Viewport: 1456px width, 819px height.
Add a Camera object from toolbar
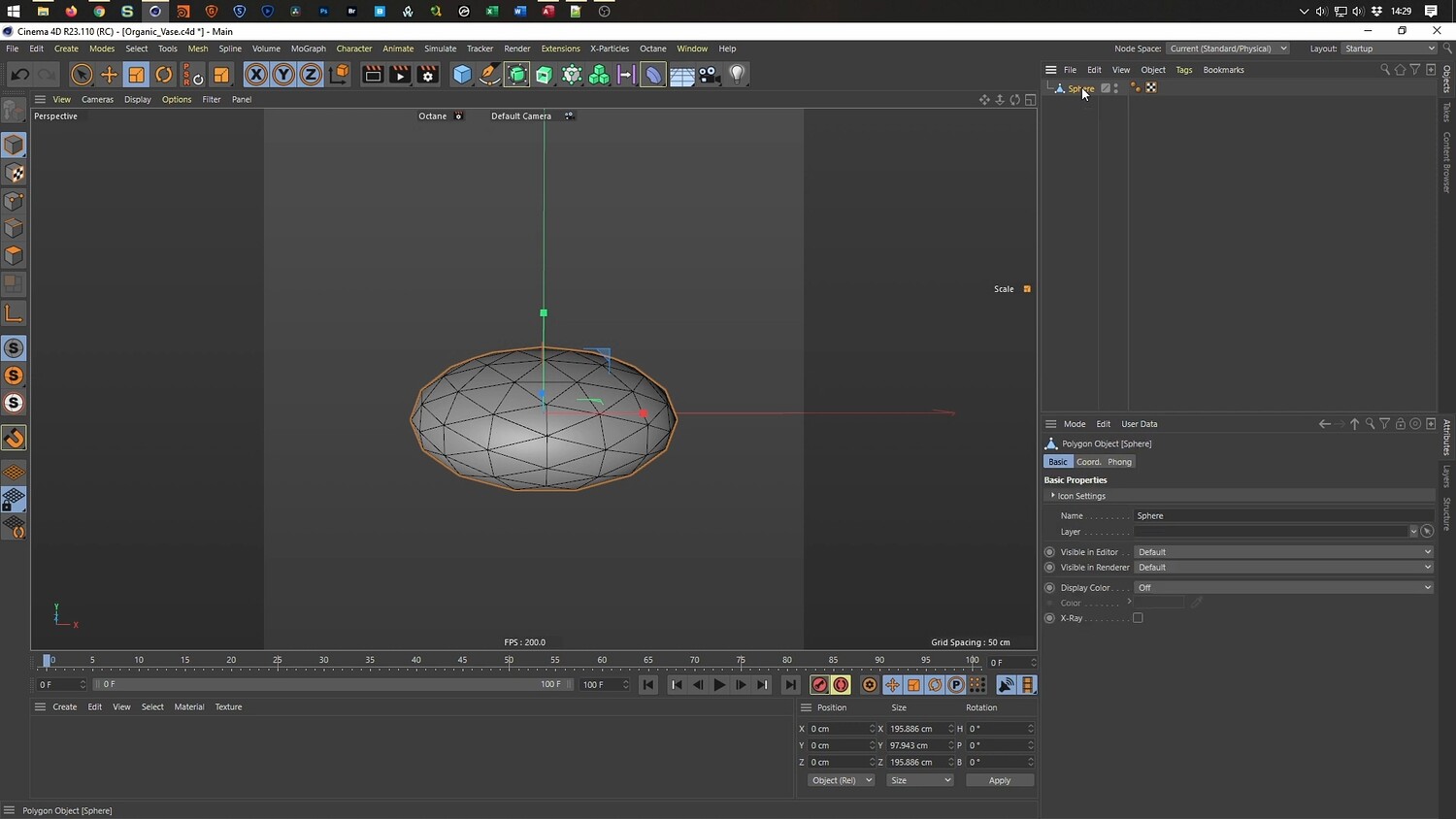click(x=710, y=75)
